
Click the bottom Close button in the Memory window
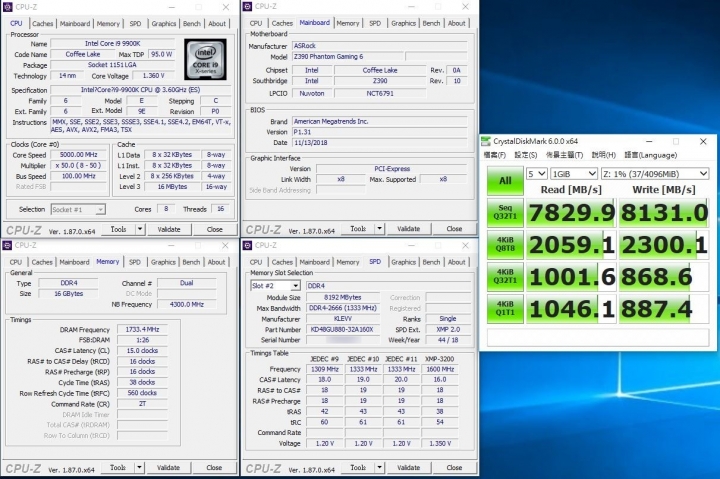tap(214, 467)
